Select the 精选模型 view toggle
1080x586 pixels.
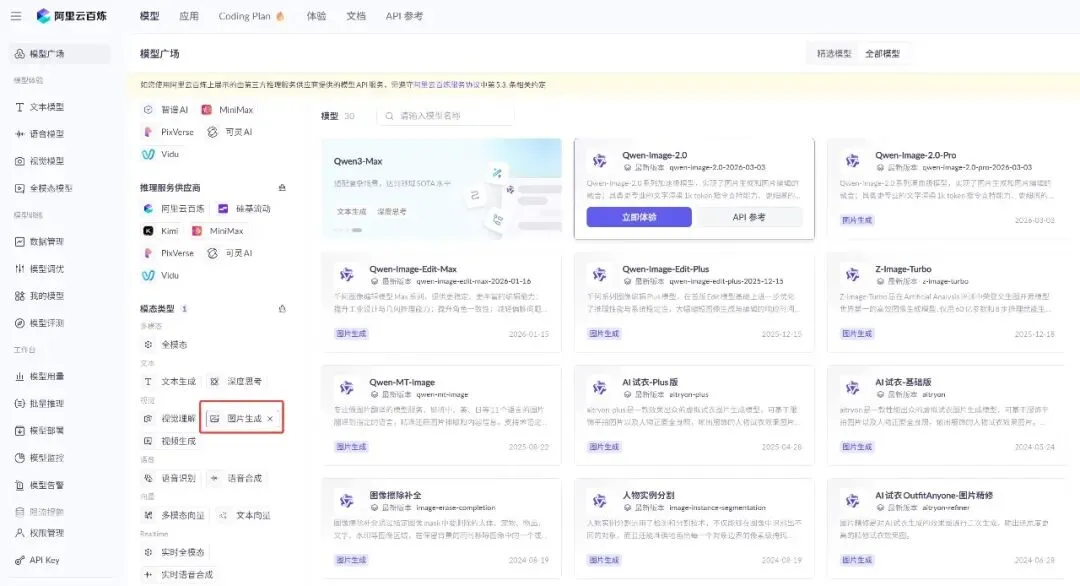click(x=834, y=54)
